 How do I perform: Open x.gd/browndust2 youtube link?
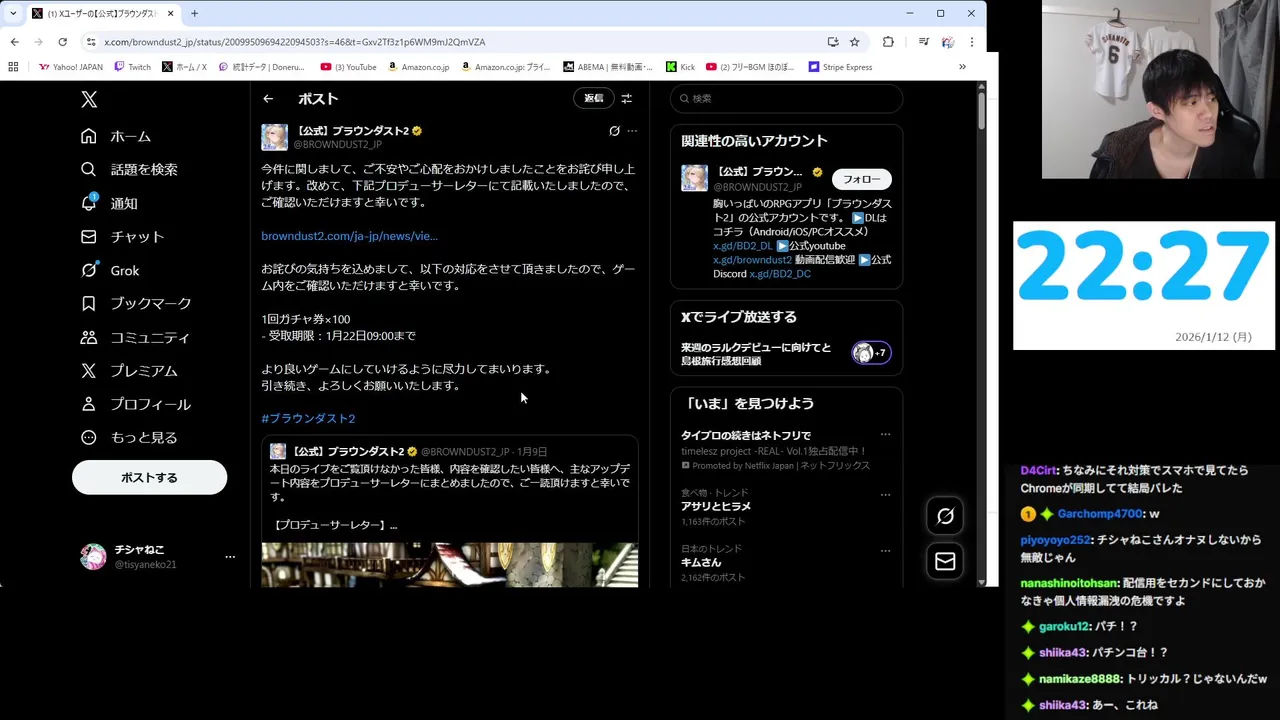(x=752, y=260)
